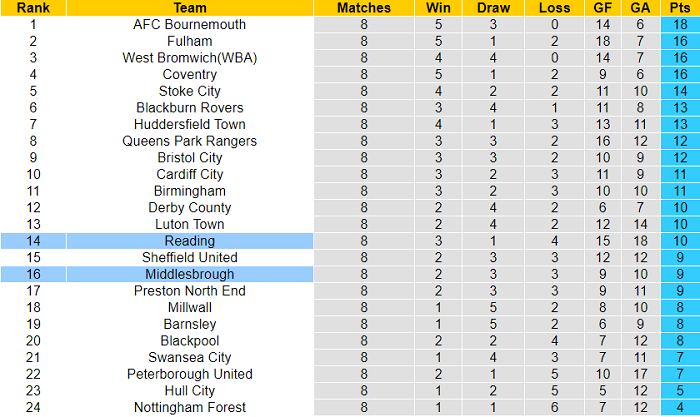The image size is (700, 417).
Task: Open West Bromwich(WBA) team entry
Action: (190, 58)
